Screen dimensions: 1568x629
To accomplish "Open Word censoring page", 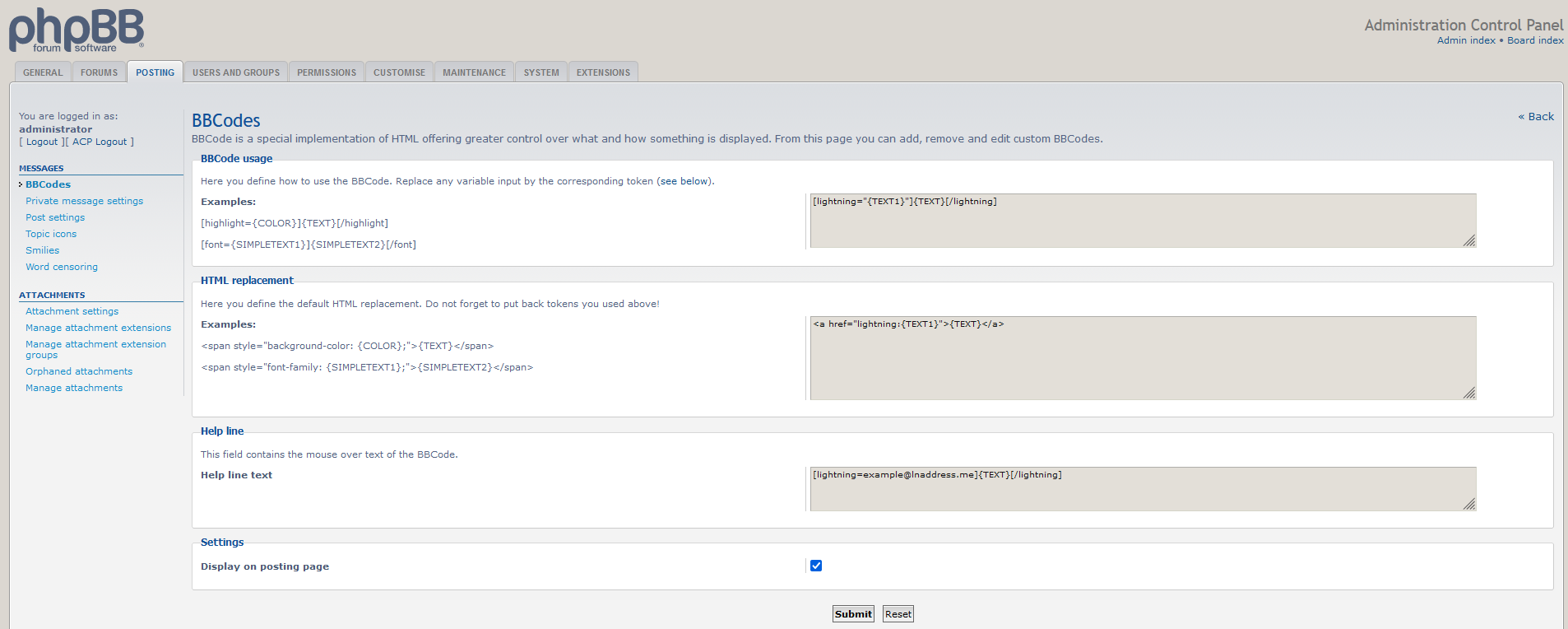I will (x=62, y=267).
